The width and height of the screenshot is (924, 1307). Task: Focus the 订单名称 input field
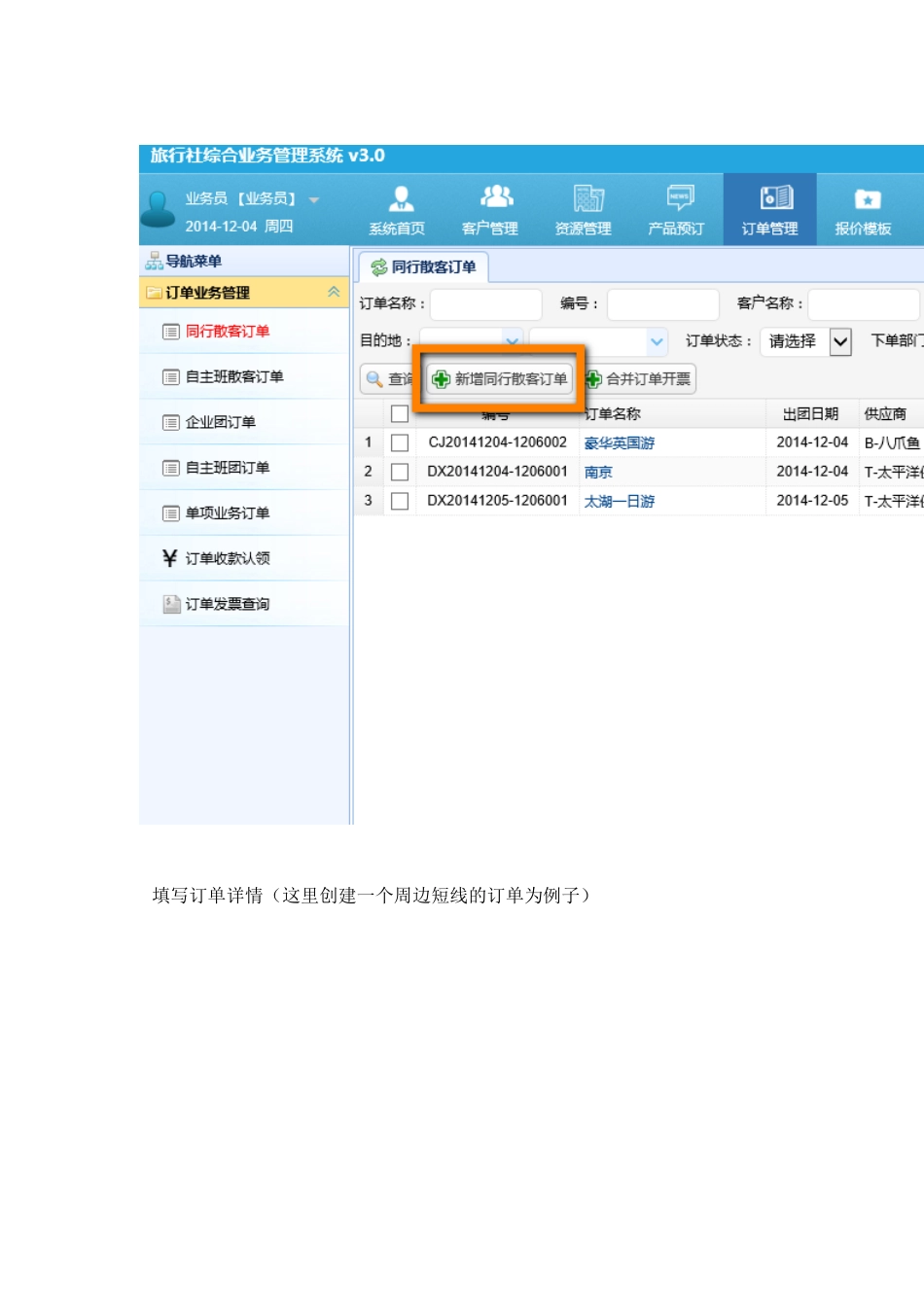point(486,304)
